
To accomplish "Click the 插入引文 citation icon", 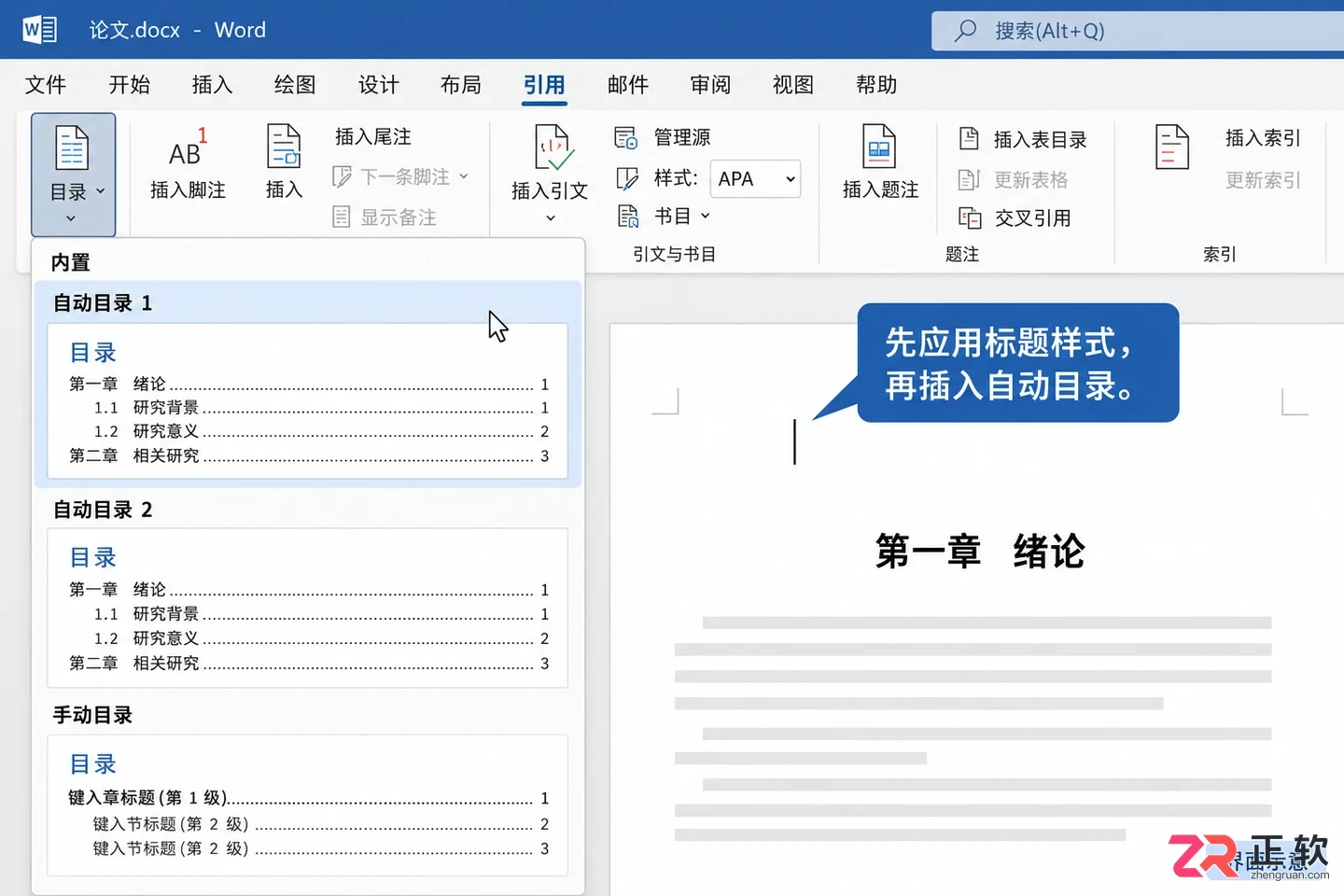I will pos(553,147).
